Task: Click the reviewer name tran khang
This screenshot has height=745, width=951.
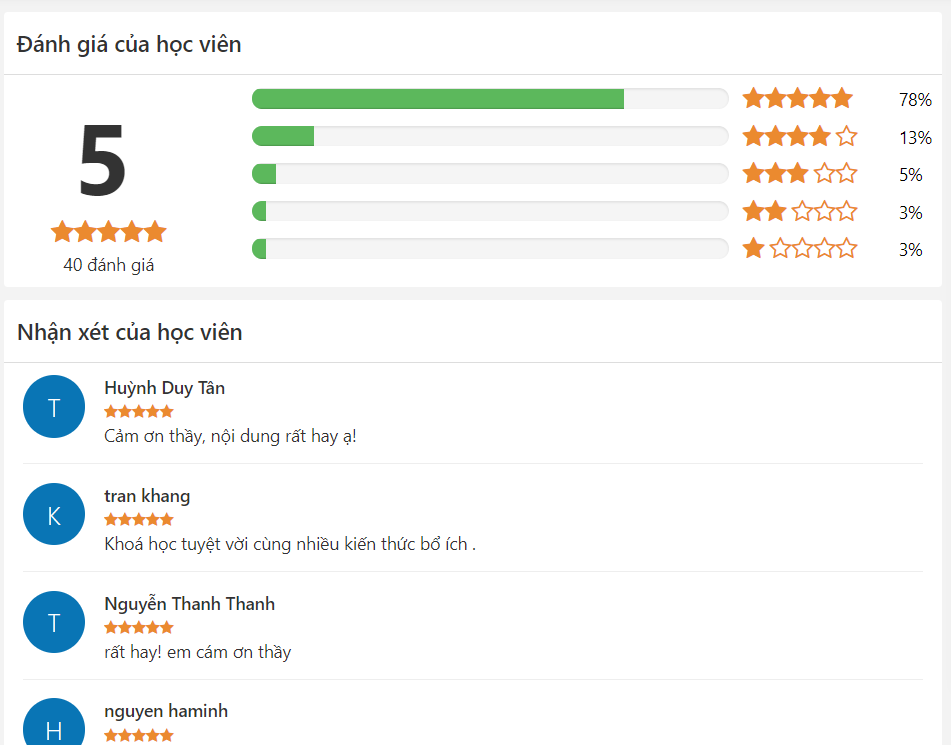Action: [x=147, y=496]
